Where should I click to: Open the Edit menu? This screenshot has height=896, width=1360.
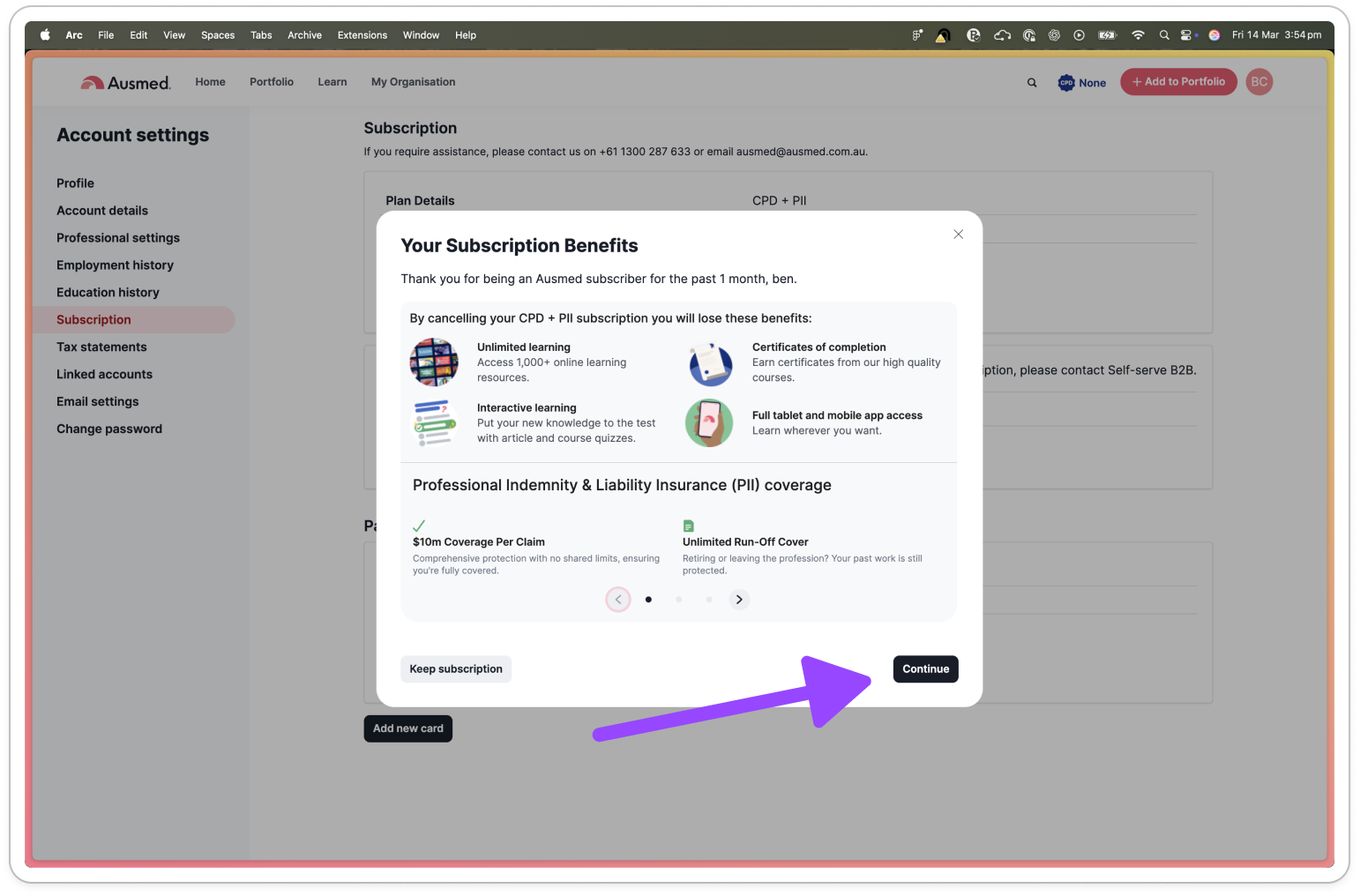138,35
